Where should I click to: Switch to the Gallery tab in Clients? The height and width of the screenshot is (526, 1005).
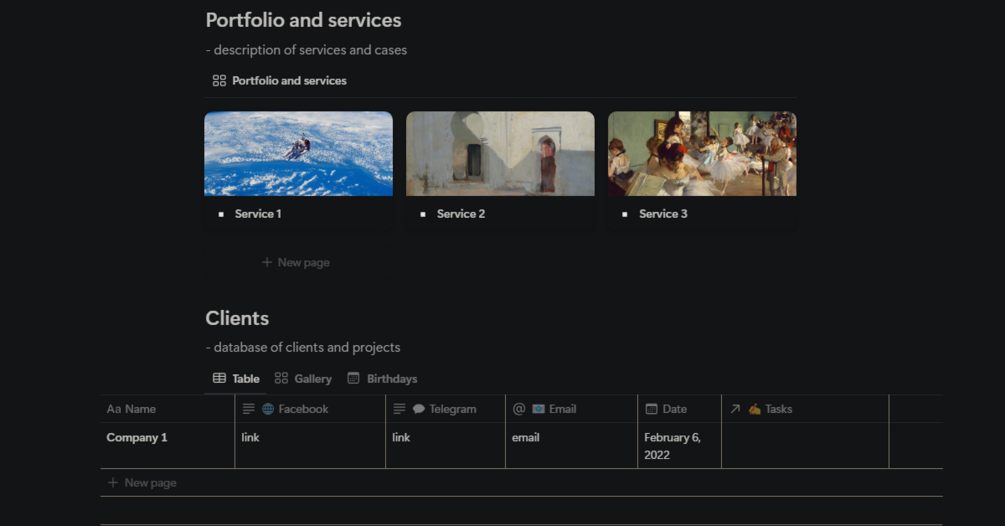(x=312, y=379)
